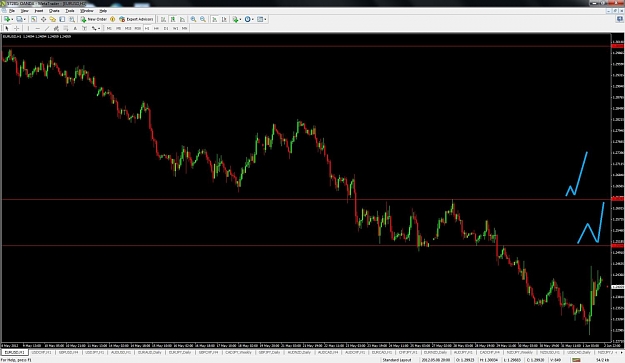
Task: Open the Insert menu
Action: click(x=39, y=11)
